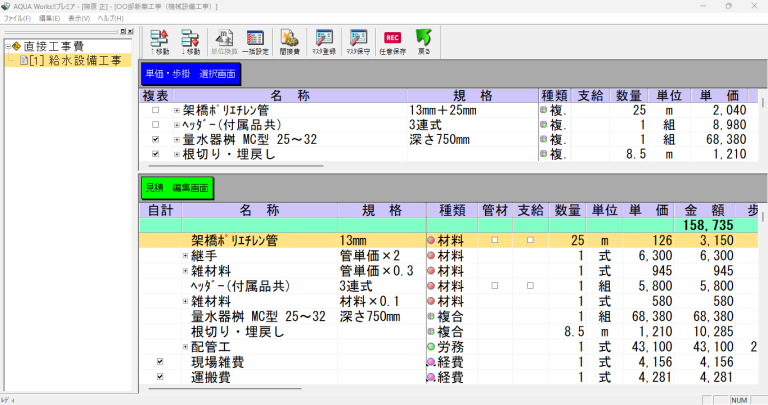Open the ファイル(F) menu

tap(17, 19)
